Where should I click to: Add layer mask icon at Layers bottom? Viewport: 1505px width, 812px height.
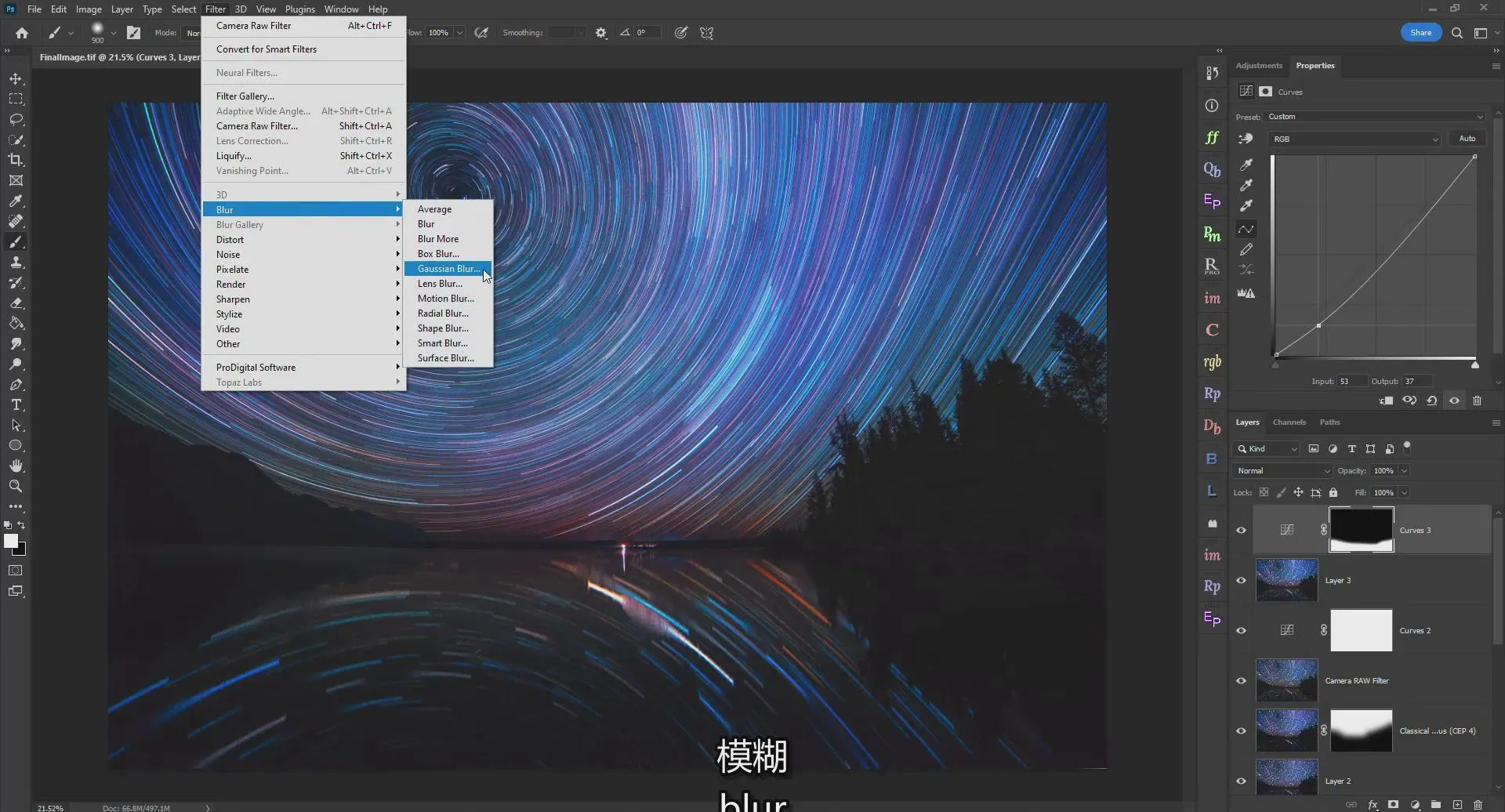(x=1393, y=804)
